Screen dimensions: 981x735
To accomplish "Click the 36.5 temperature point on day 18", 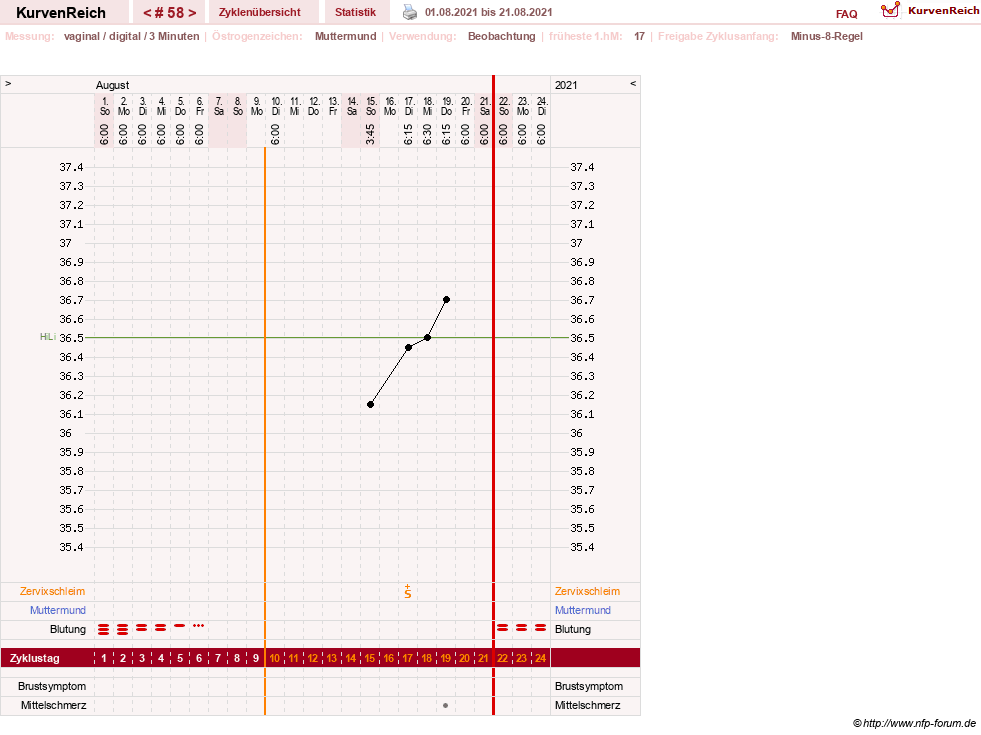I will click(427, 338).
